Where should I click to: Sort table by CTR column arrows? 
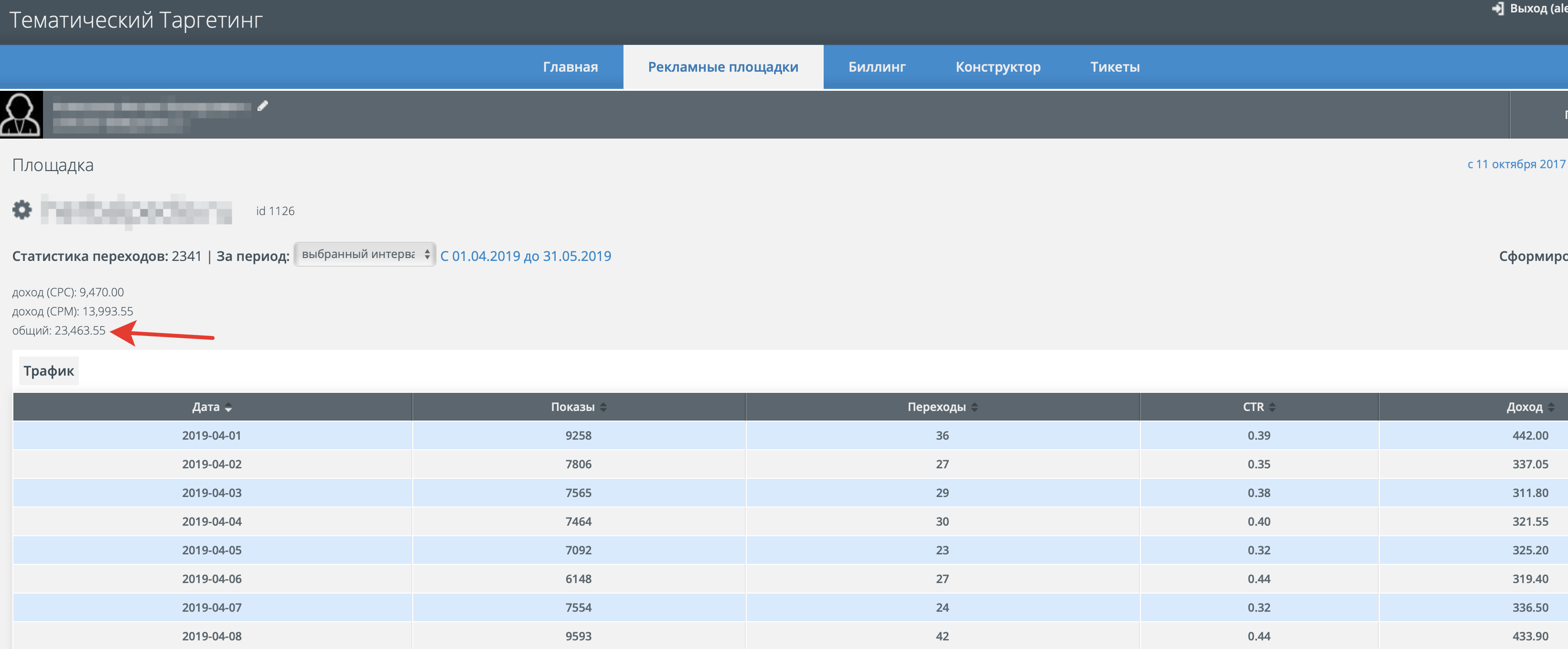tap(1272, 407)
